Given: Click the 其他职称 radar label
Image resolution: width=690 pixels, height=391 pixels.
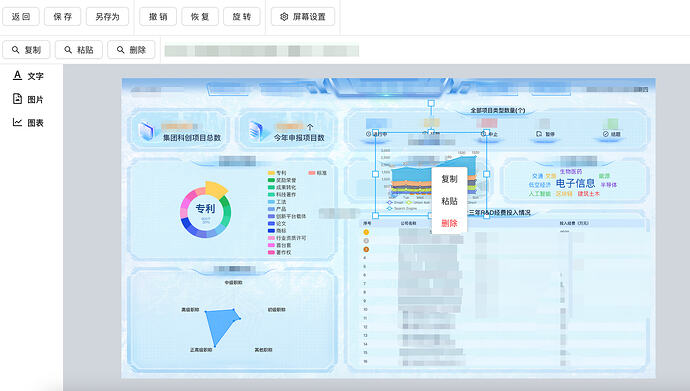Looking at the screenshot, I should coord(263,350).
